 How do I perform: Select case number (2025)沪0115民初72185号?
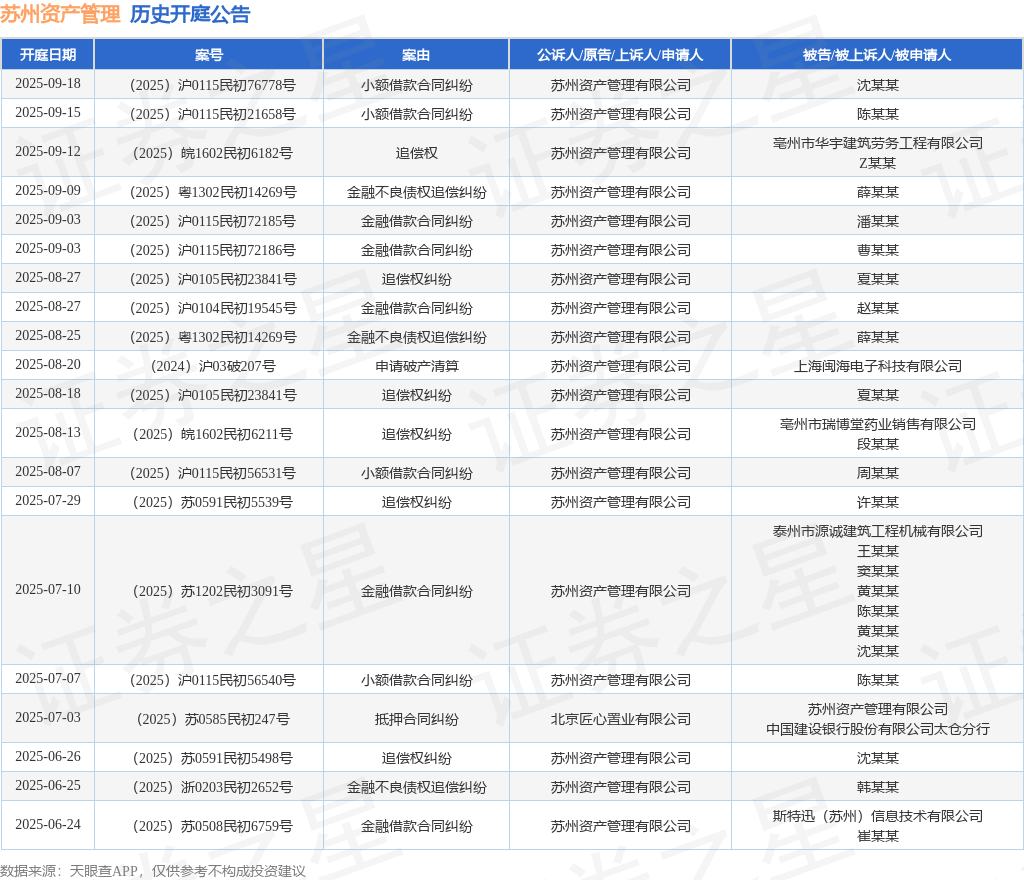coord(212,221)
